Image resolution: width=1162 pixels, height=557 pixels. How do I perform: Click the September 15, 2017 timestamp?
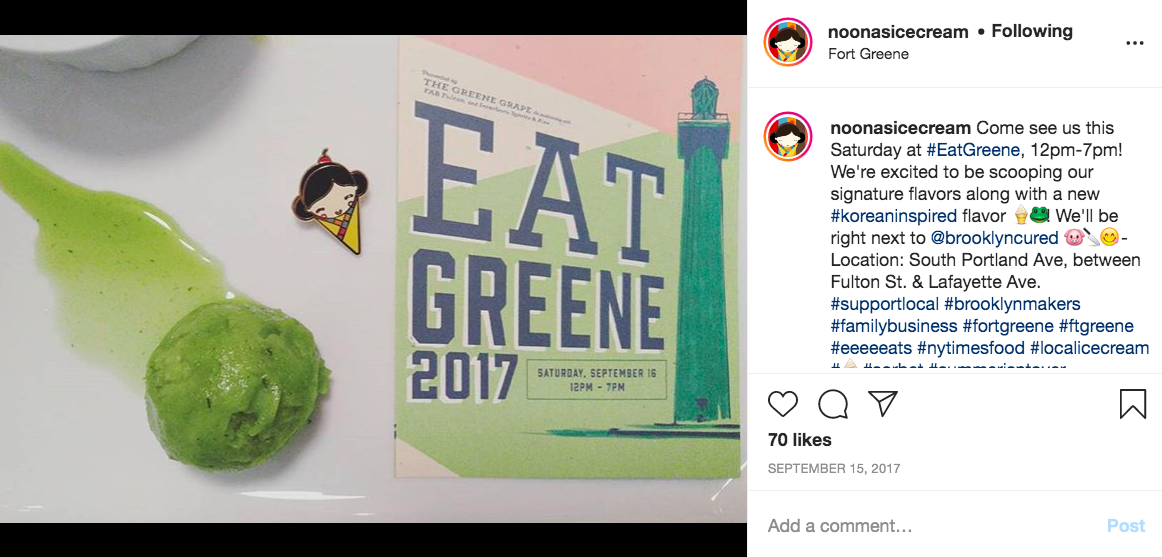click(834, 468)
